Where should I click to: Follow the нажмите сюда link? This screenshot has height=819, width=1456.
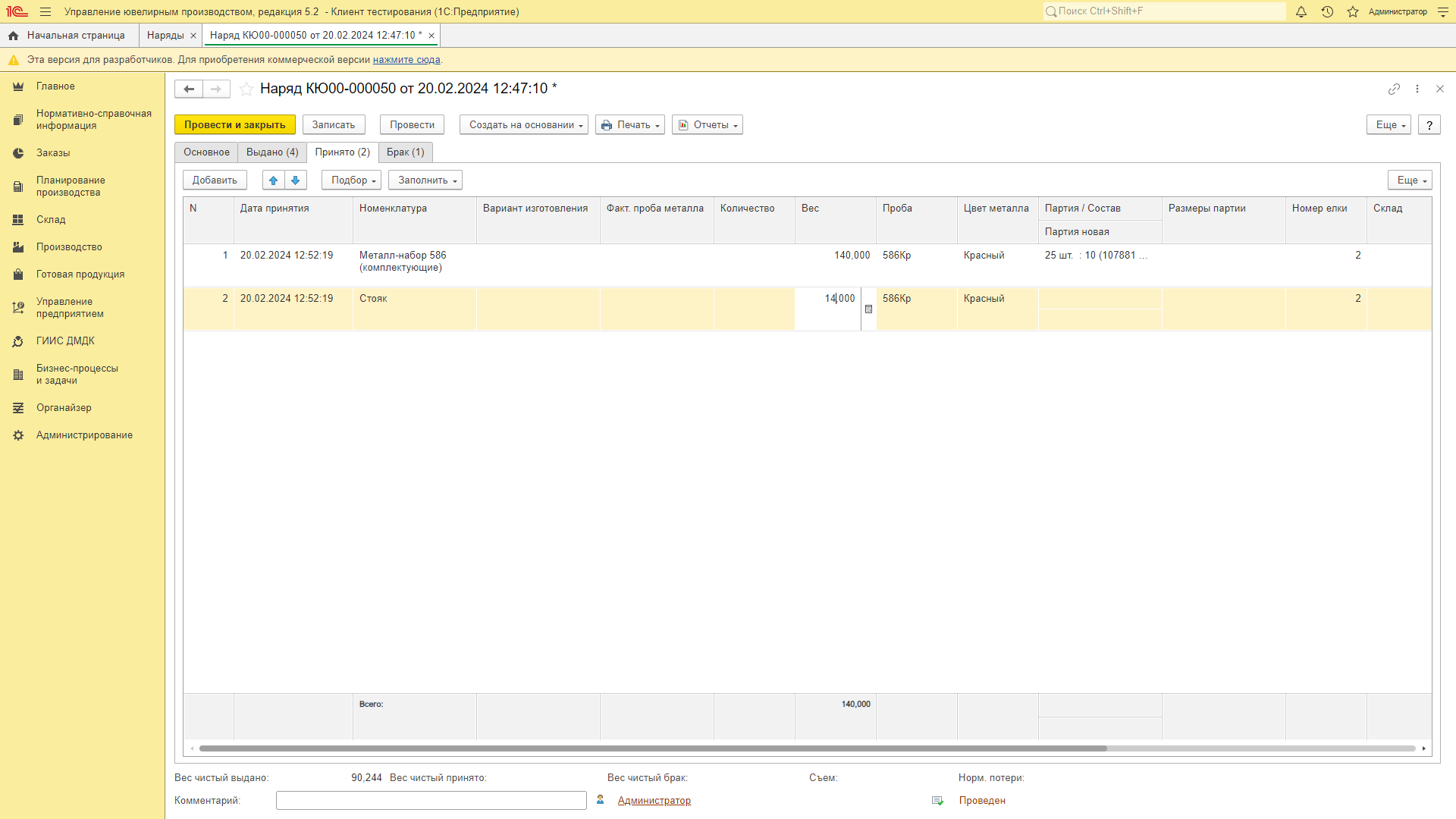[406, 60]
